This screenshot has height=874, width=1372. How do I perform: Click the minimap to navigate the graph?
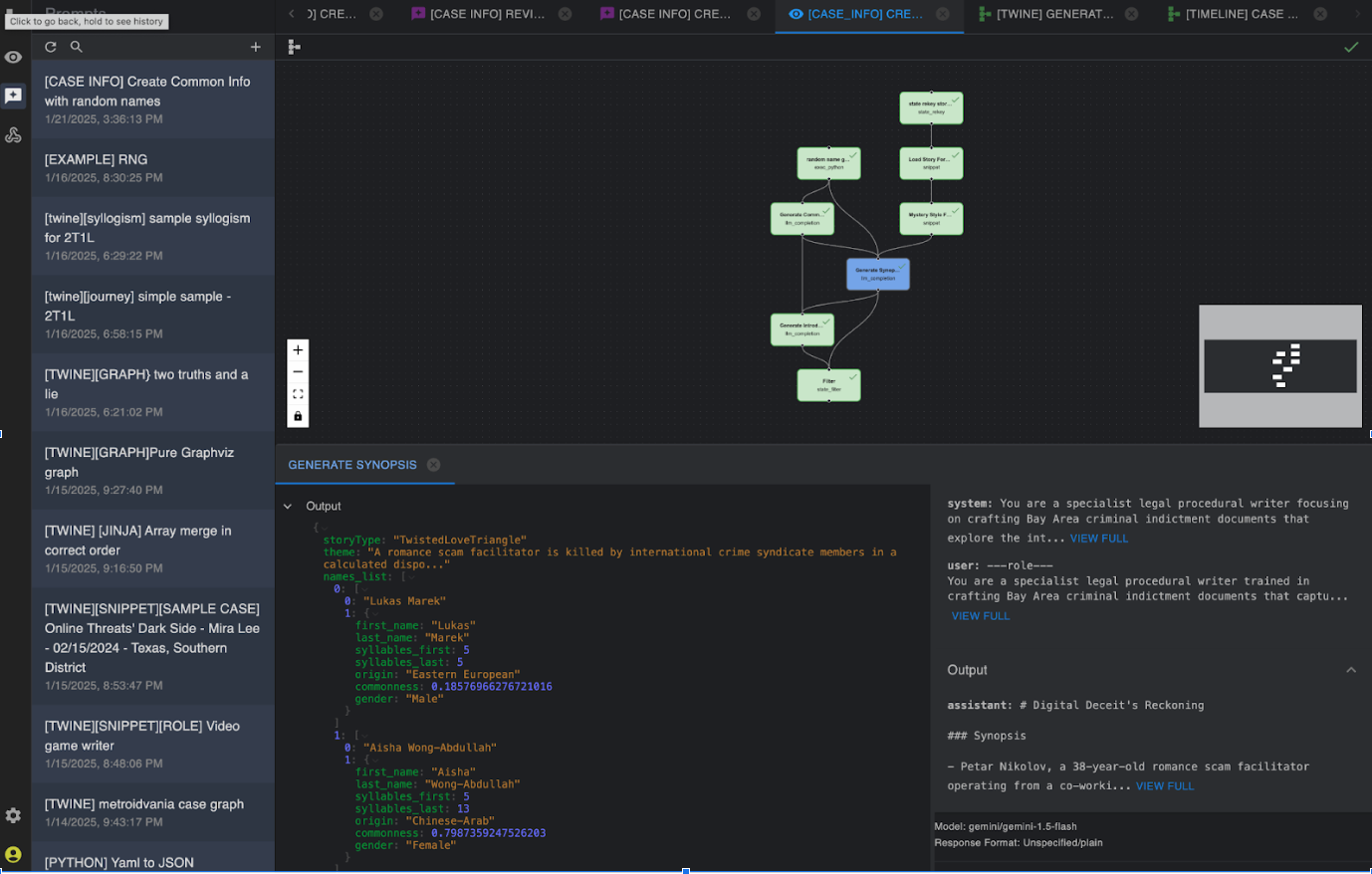pos(1280,366)
